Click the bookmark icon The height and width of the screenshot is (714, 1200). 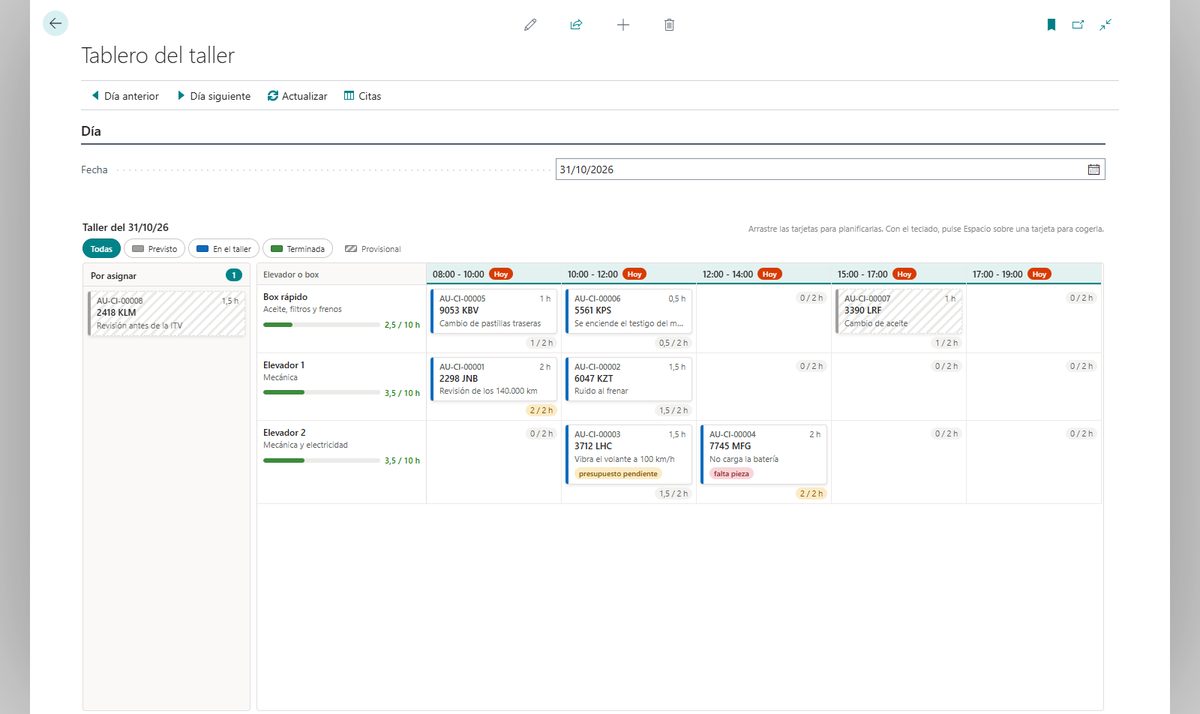tap(1051, 25)
